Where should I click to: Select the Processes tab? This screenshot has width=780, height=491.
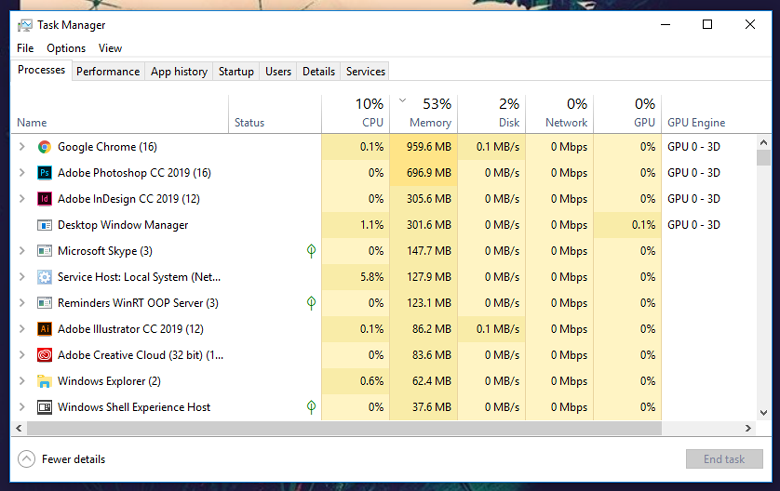coord(41,70)
